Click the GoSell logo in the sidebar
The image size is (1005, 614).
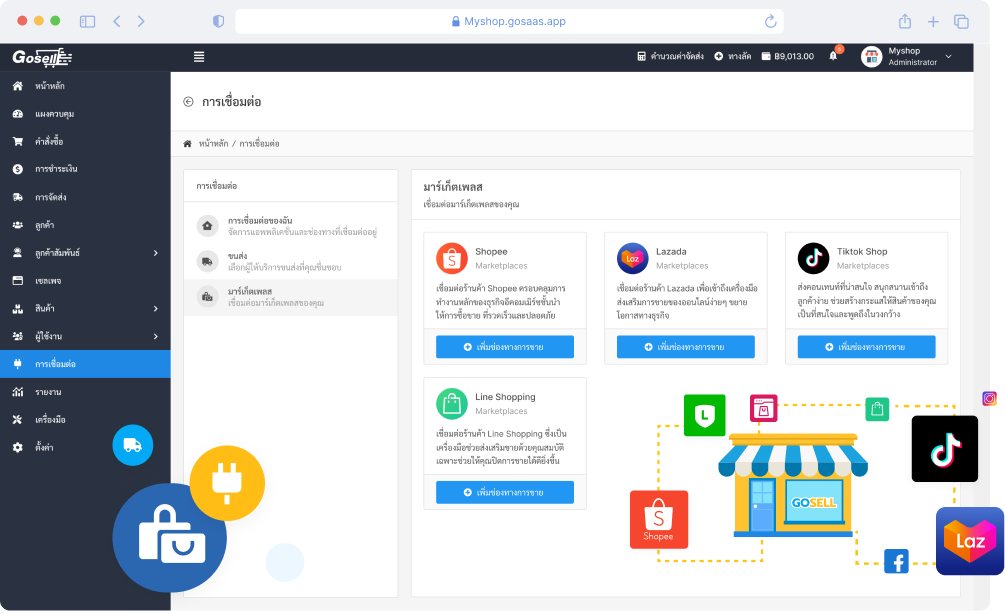(42, 58)
